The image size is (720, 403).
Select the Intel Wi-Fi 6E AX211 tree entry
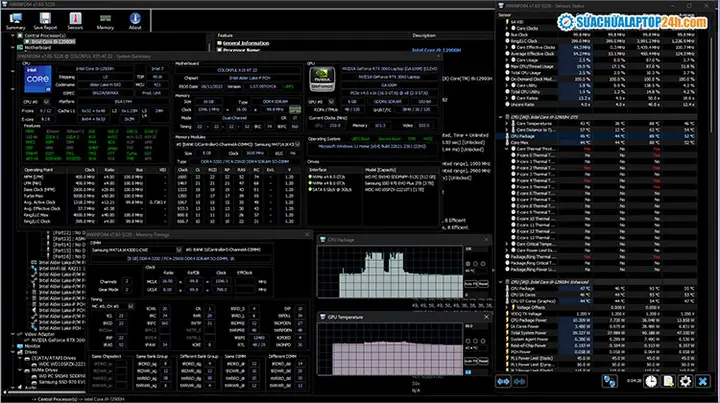point(62,269)
